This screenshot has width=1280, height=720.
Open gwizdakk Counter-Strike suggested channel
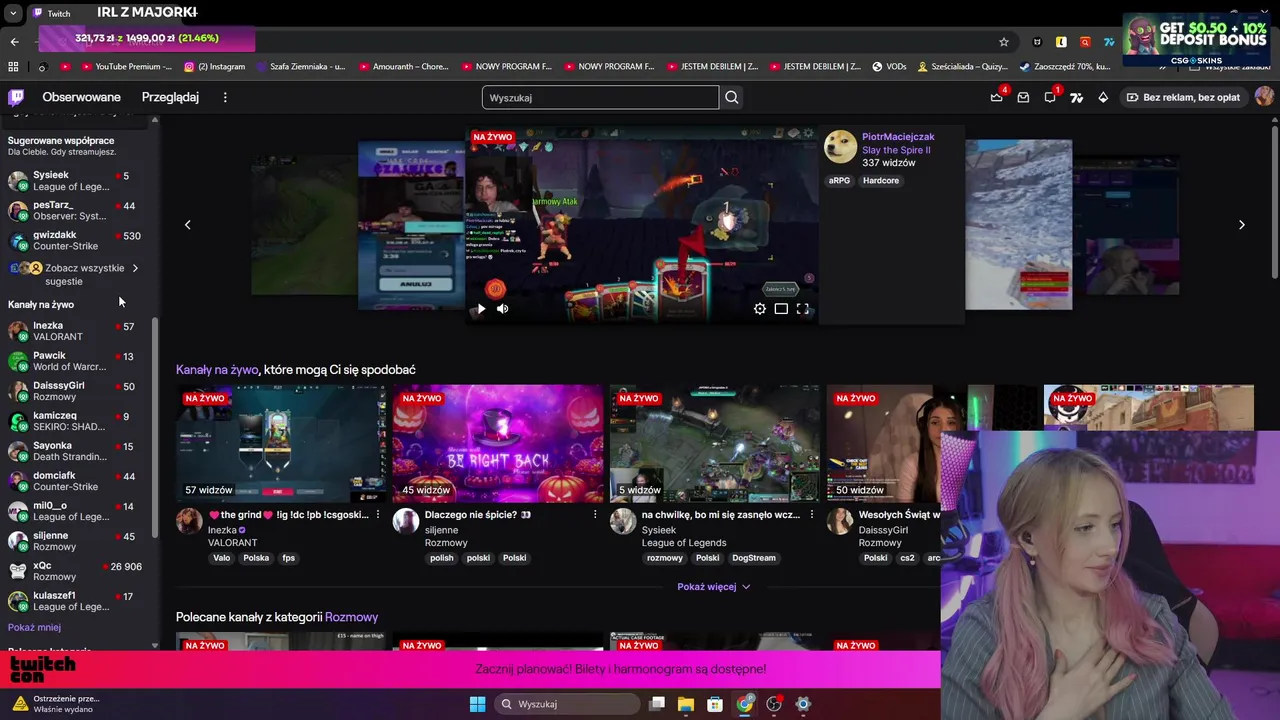click(x=75, y=241)
